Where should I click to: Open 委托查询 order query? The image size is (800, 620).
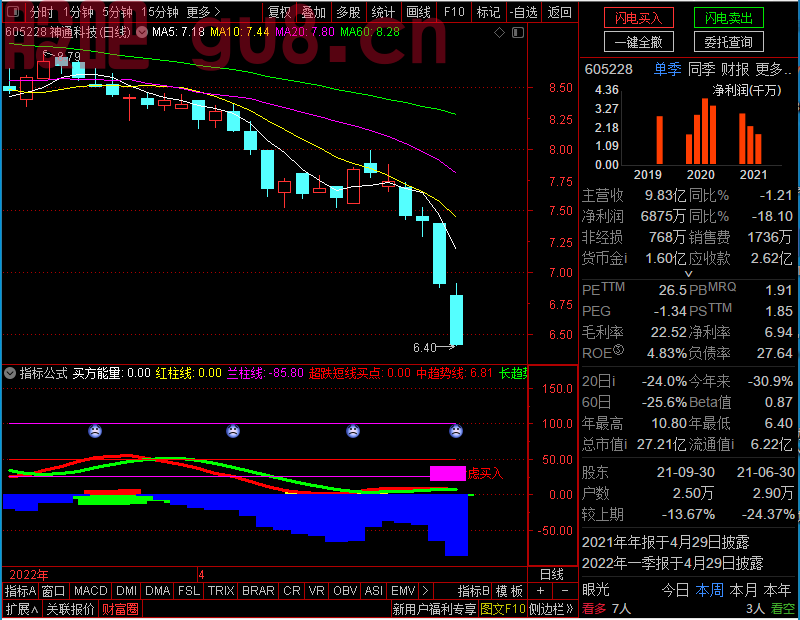729,42
